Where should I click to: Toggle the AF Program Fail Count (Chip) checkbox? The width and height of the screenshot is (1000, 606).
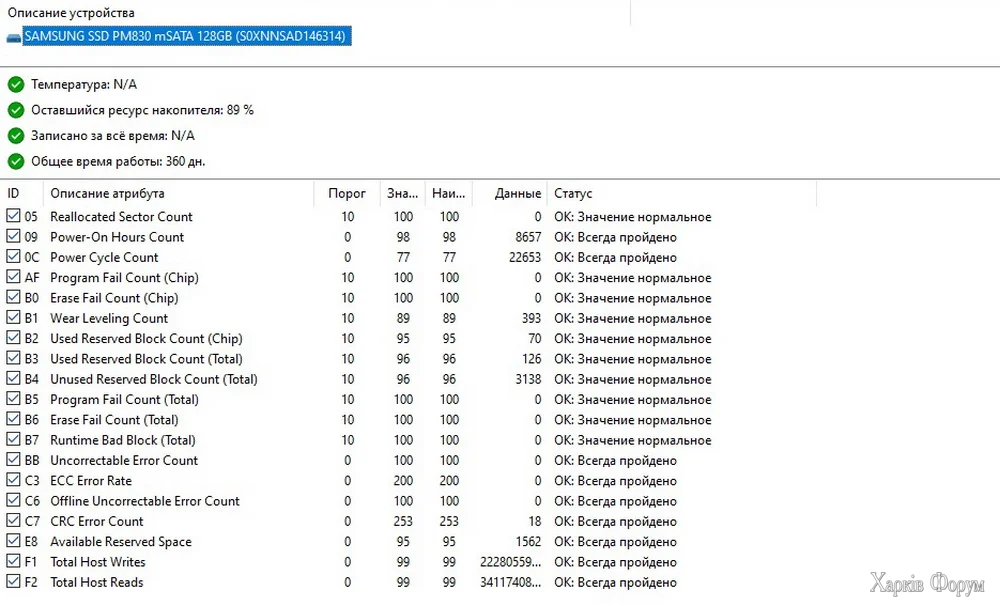click(x=13, y=277)
